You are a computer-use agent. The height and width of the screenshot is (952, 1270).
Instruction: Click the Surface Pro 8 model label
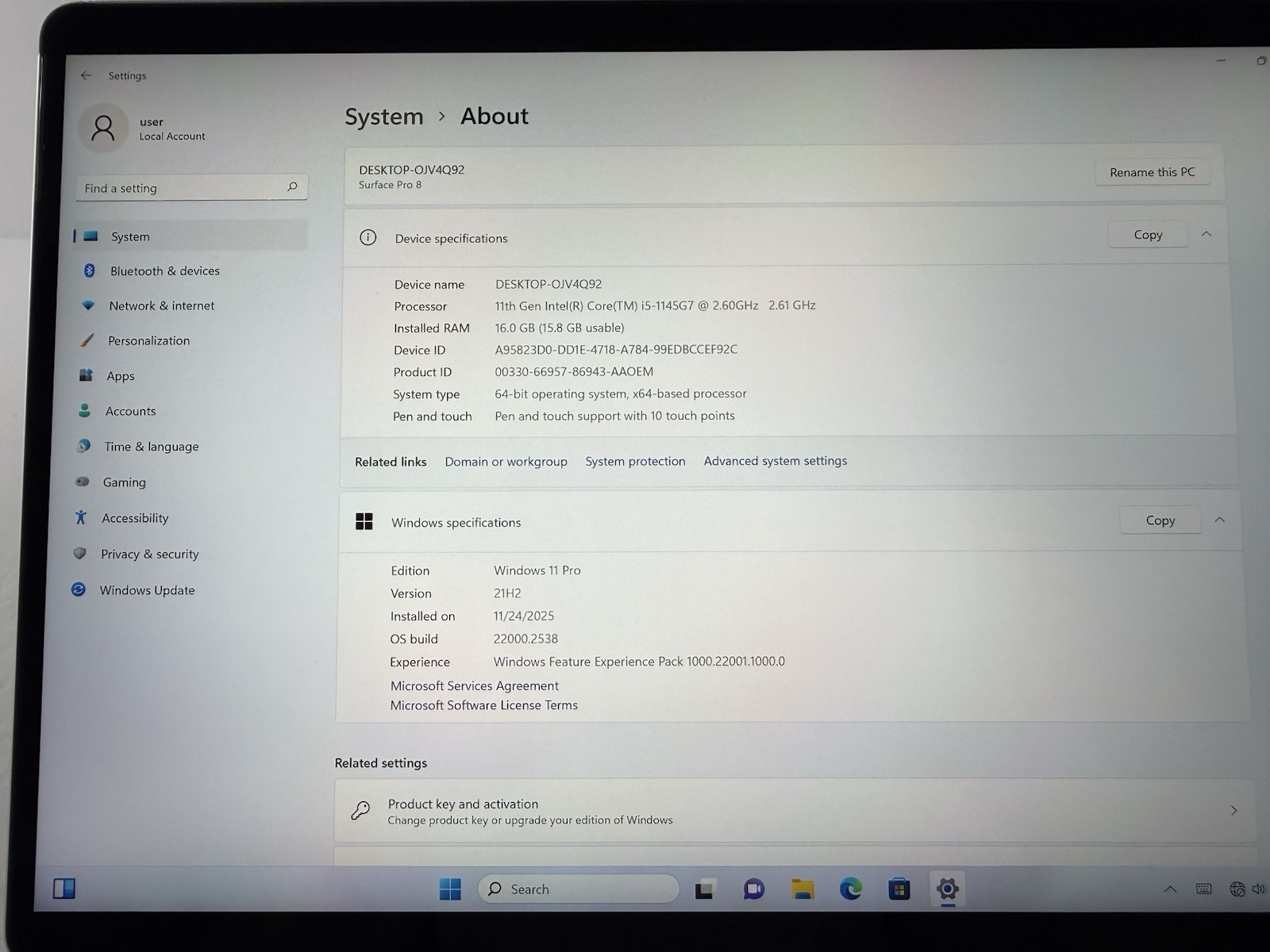pyautogui.click(x=390, y=185)
